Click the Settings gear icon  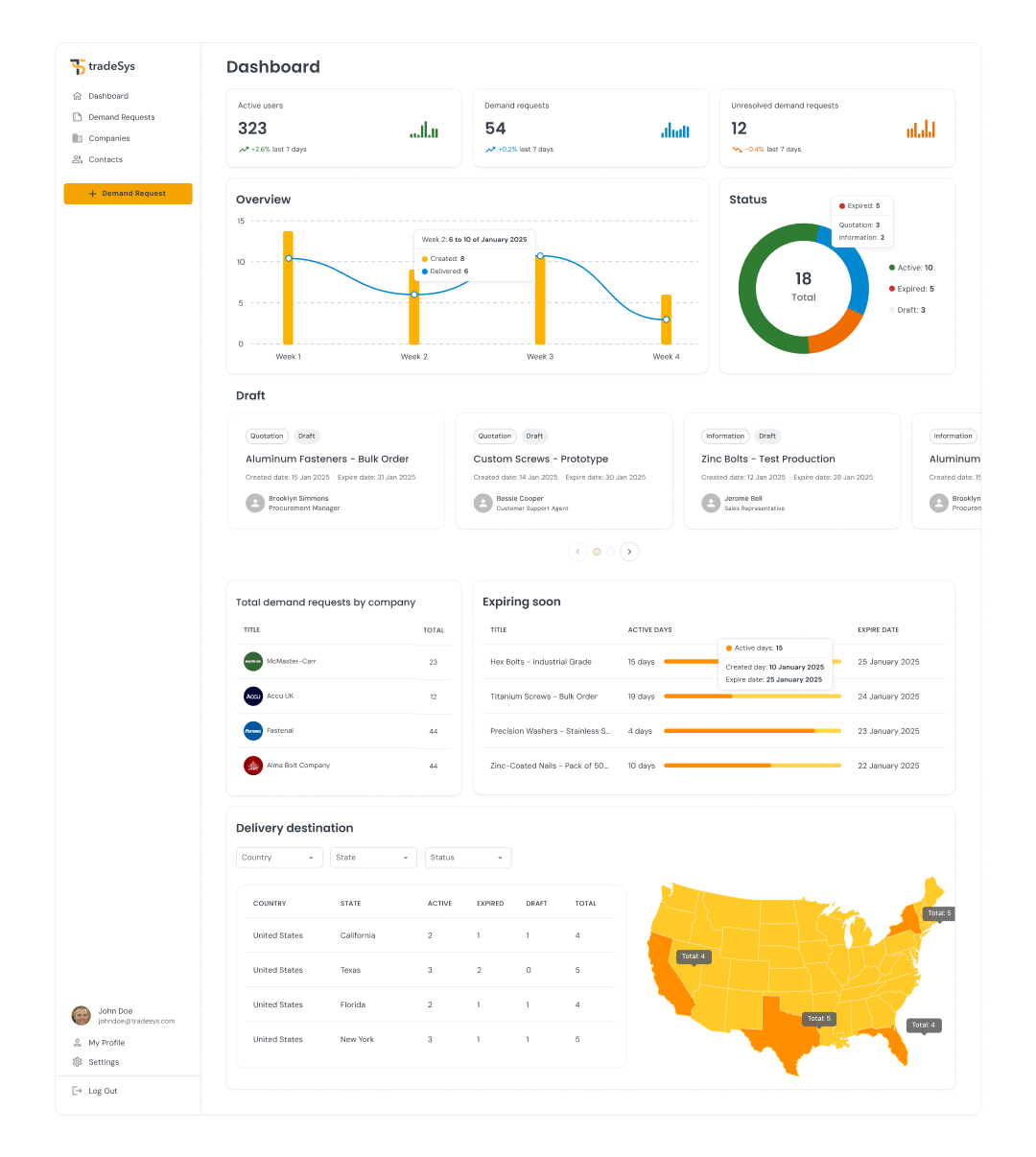tap(78, 1062)
